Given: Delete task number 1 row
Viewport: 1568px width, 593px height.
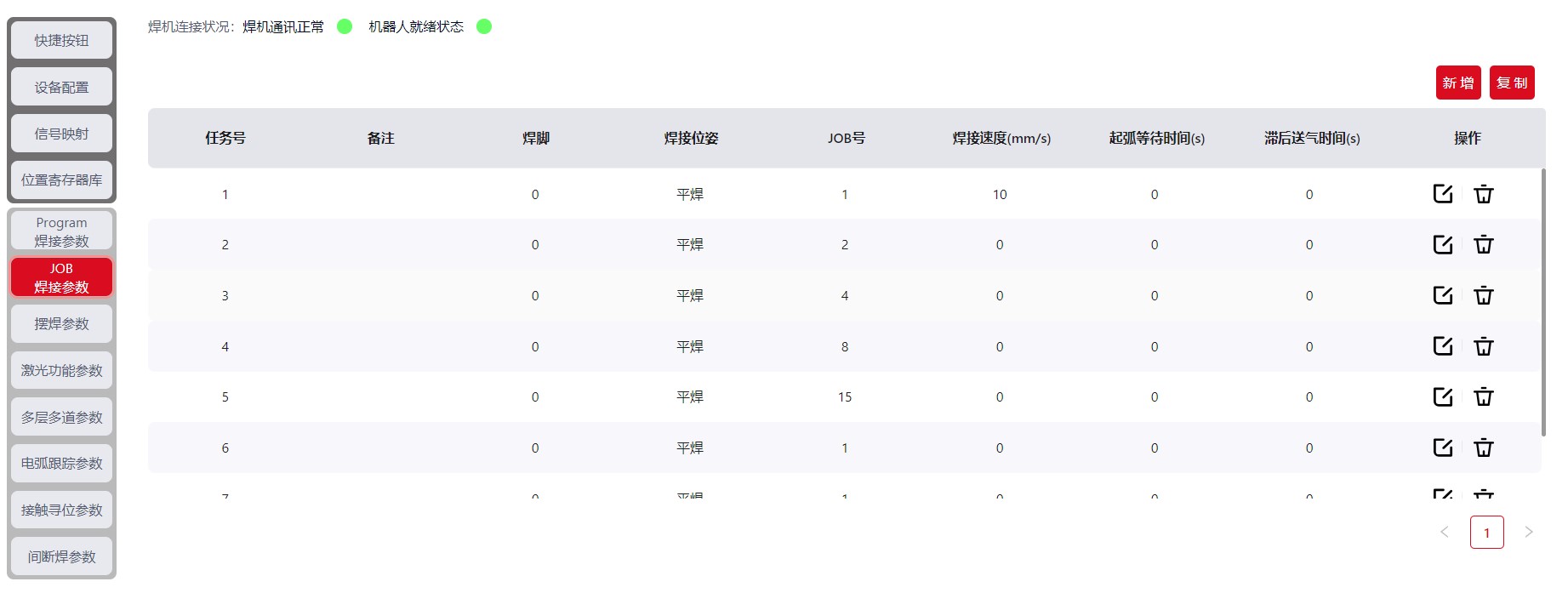Looking at the screenshot, I should pyautogui.click(x=1483, y=194).
